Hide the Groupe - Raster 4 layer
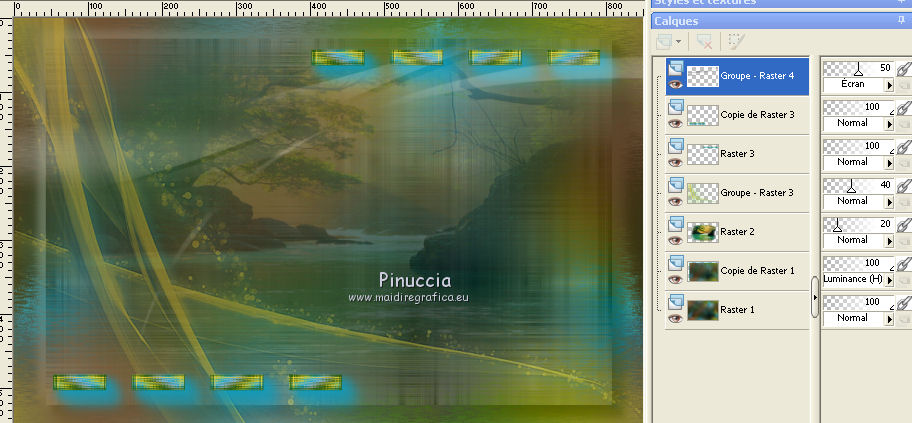The width and height of the screenshot is (912, 423). pyautogui.click(x=675, y=84)
